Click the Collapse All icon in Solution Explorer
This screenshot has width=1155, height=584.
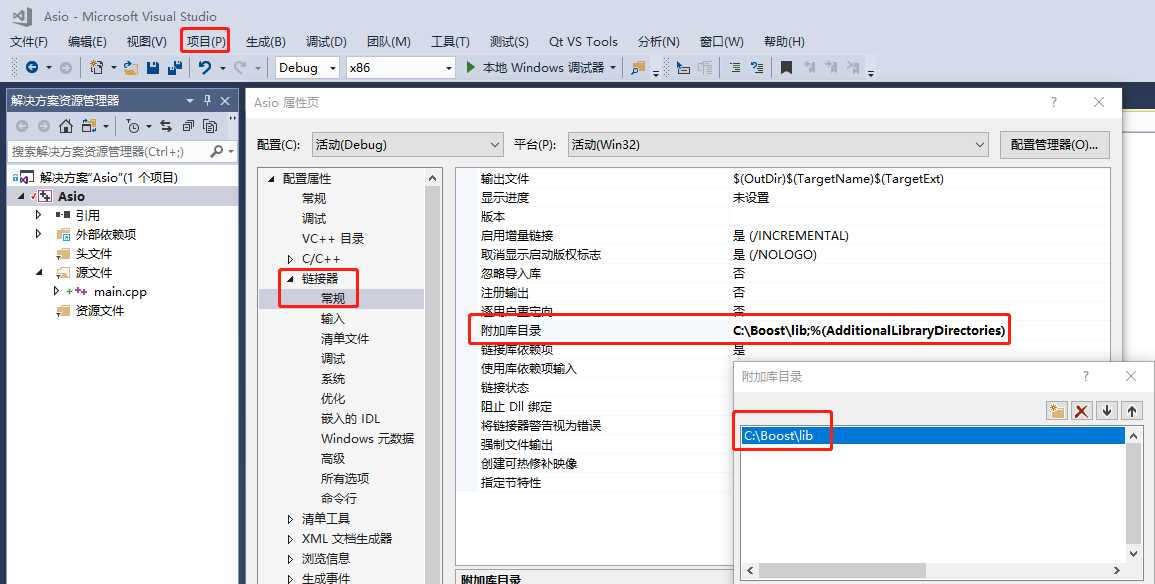point(189,126)
